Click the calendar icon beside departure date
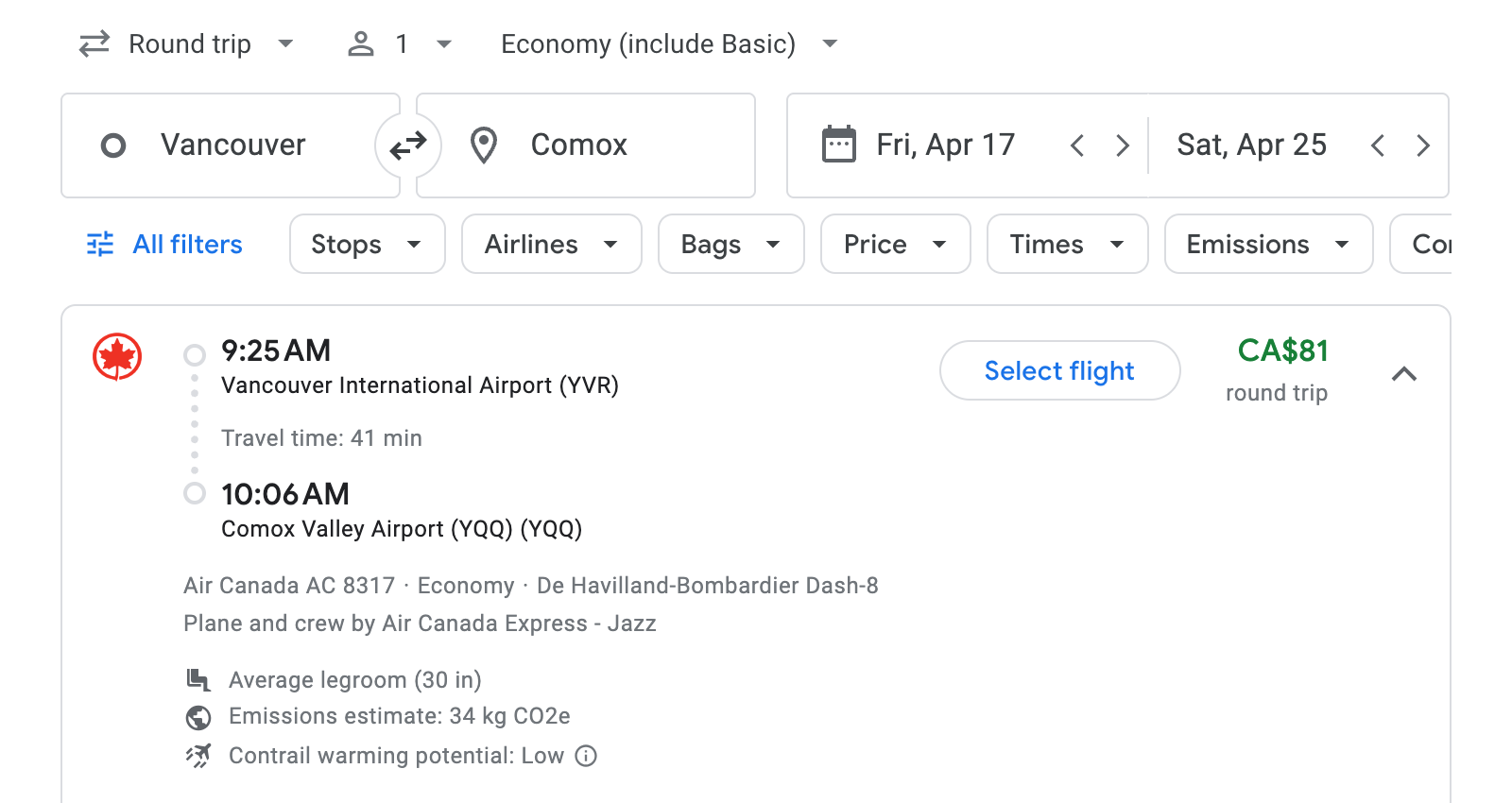This screenshot has height=803, width=1512. tap(837, 144)
